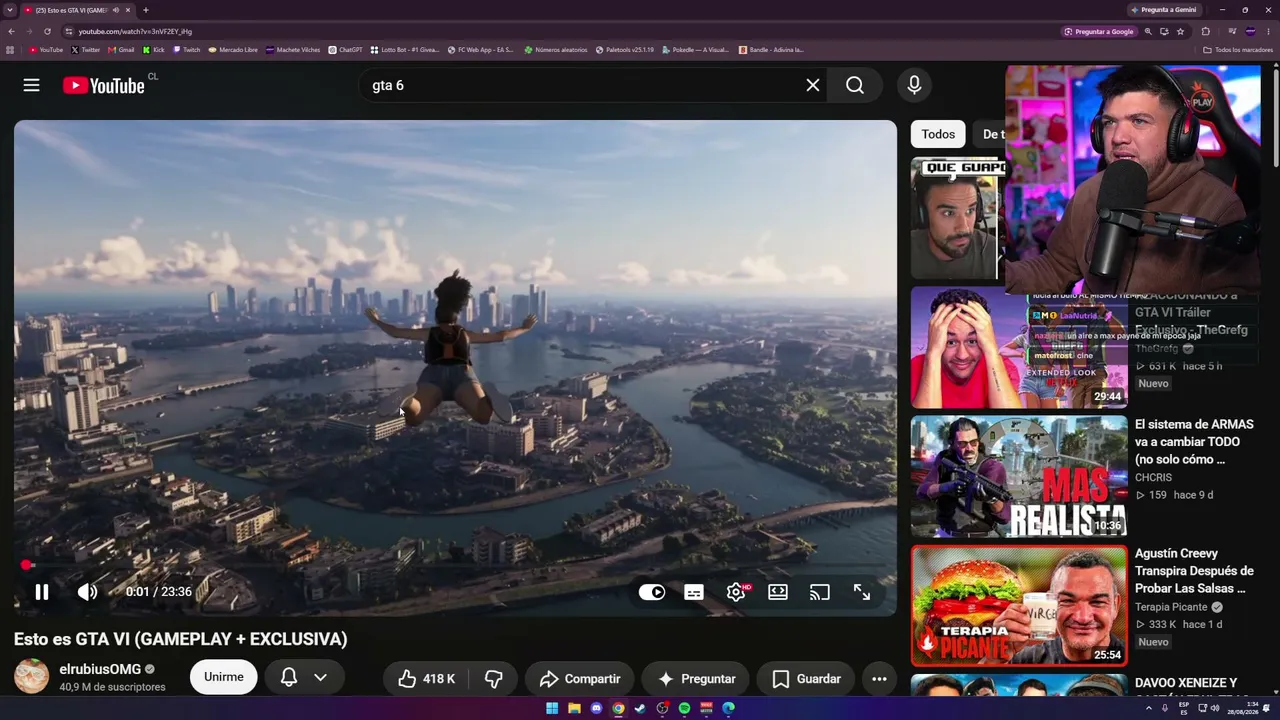Join the channel with Unirme
1280x720 pixels.
(224, 677)
